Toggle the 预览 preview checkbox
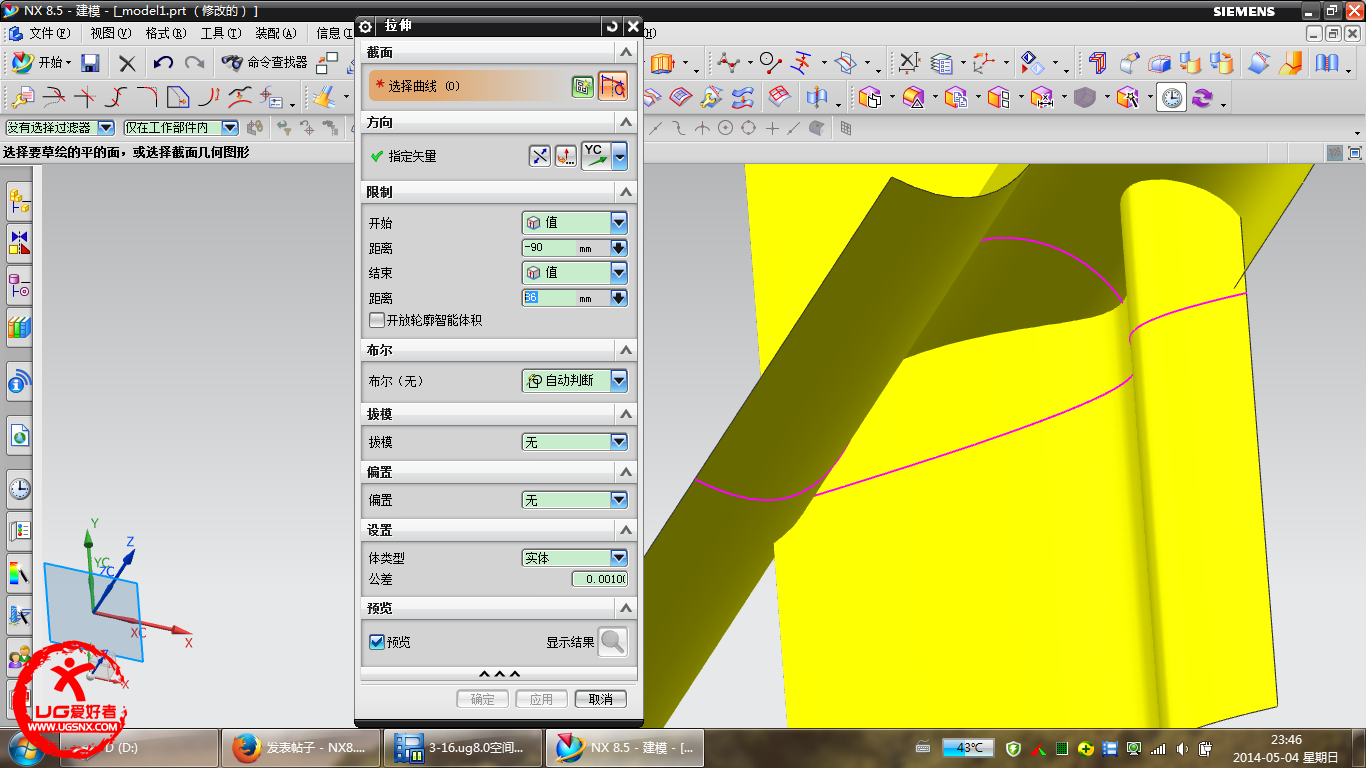The height and width of the screenshot is (768, 1366). point(377,642)
